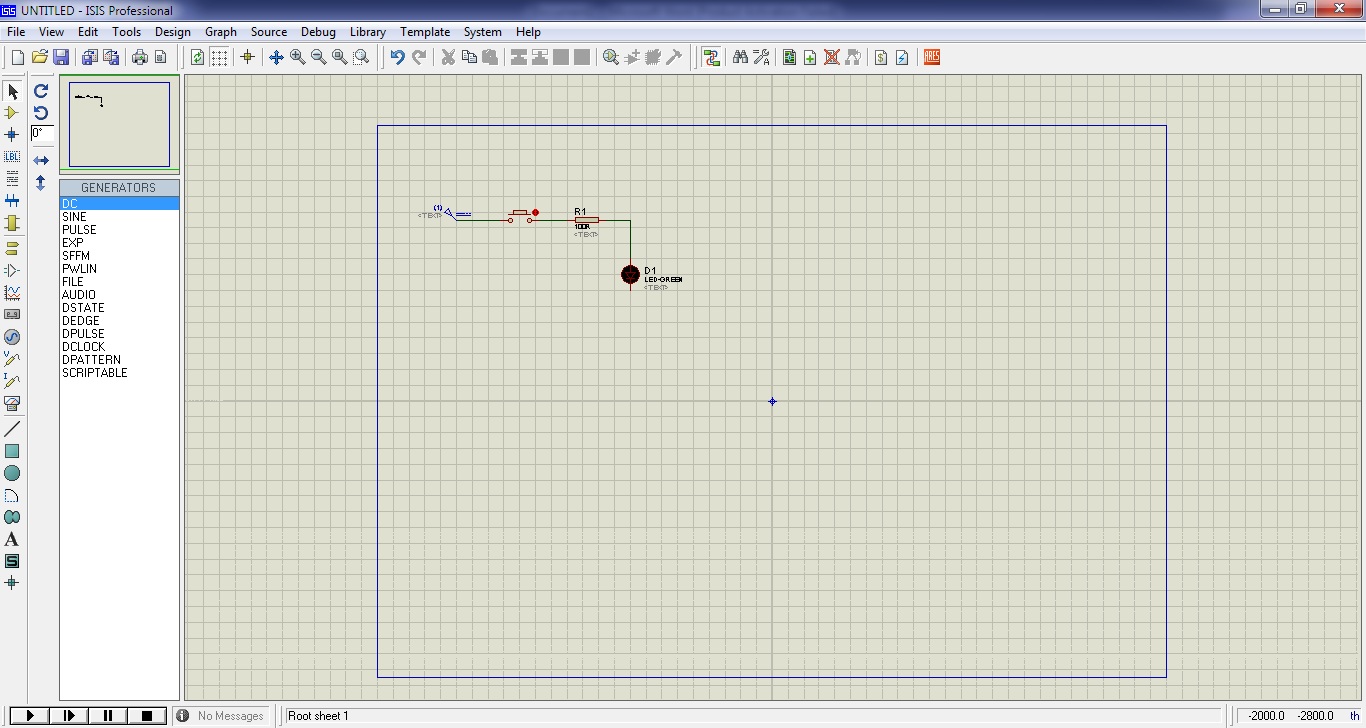Open ARES for PCB layout

point(931,57)
